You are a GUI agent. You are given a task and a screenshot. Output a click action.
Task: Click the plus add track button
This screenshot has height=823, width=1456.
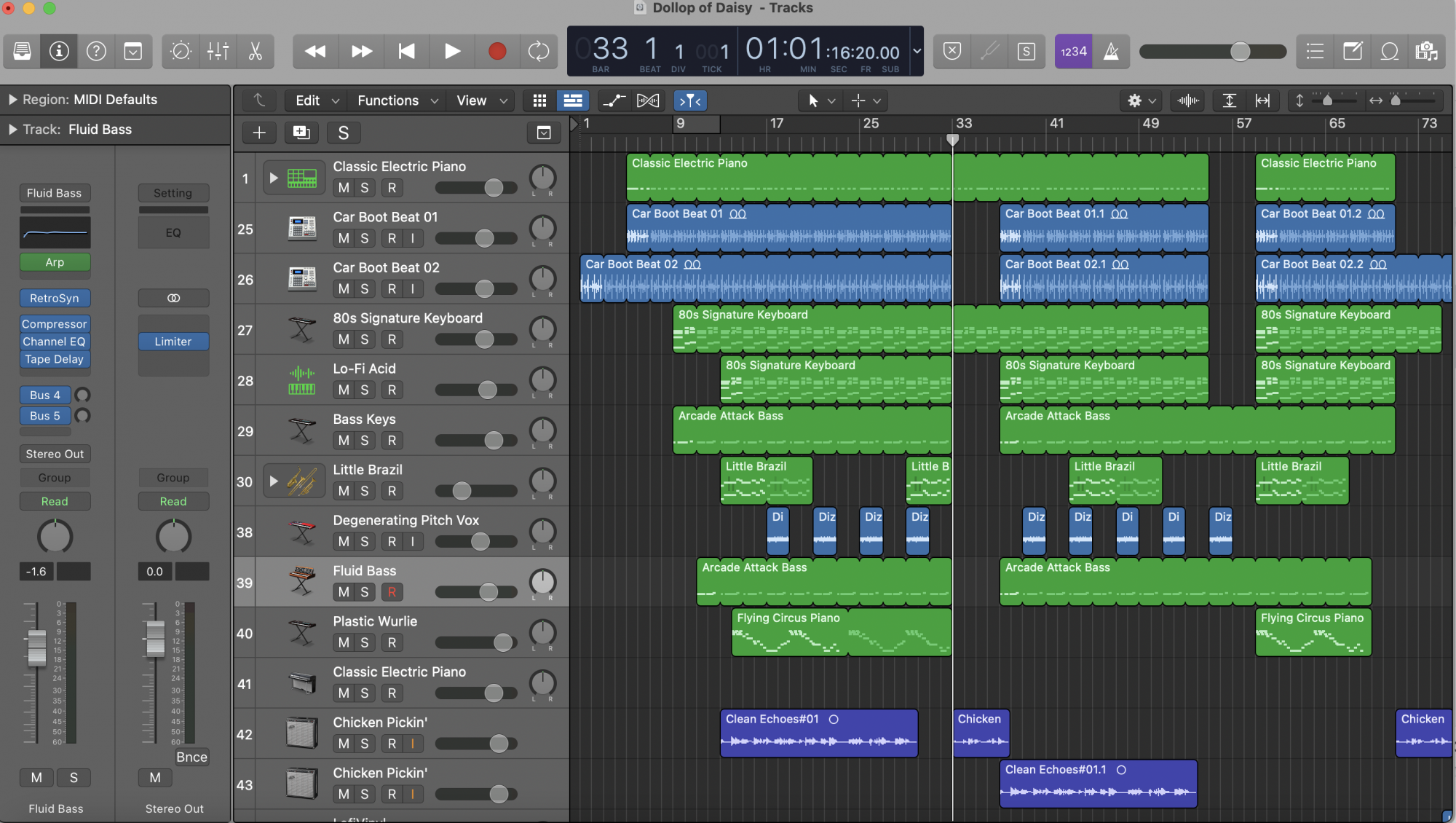pyautogui.click(x=259, y=133)
